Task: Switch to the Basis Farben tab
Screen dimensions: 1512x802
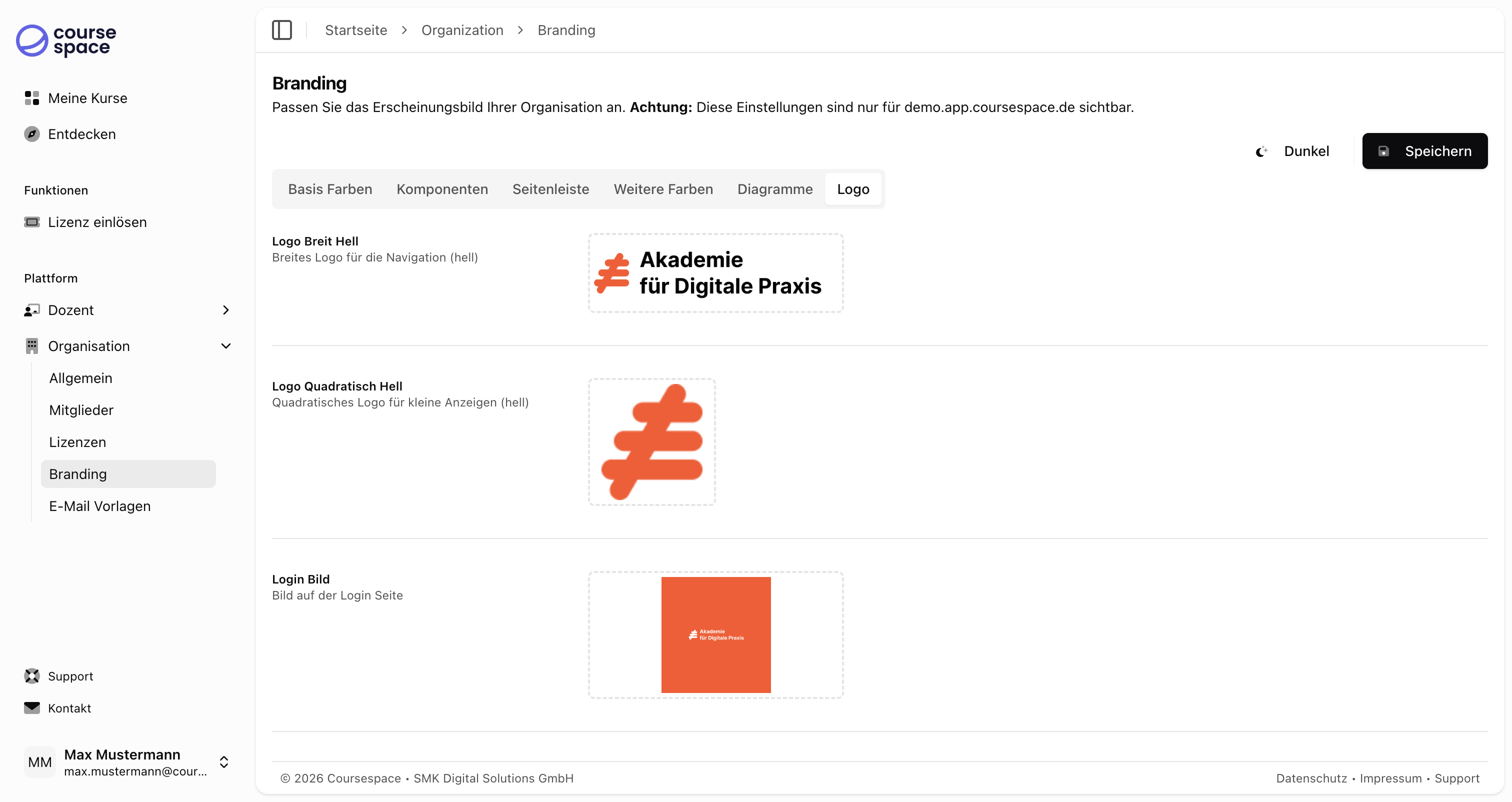Action: (330, 189)
